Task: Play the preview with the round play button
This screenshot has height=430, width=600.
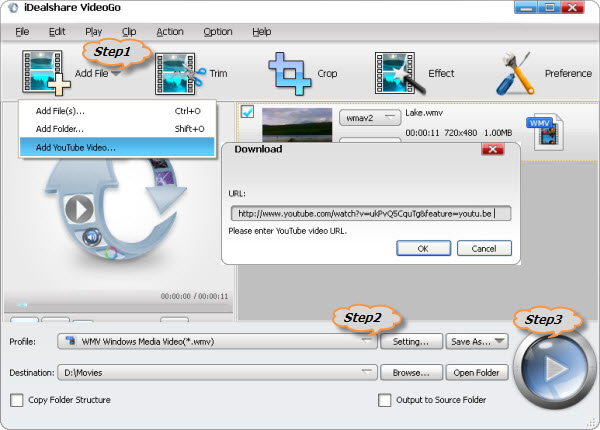Action: click(x=79, y=209)
